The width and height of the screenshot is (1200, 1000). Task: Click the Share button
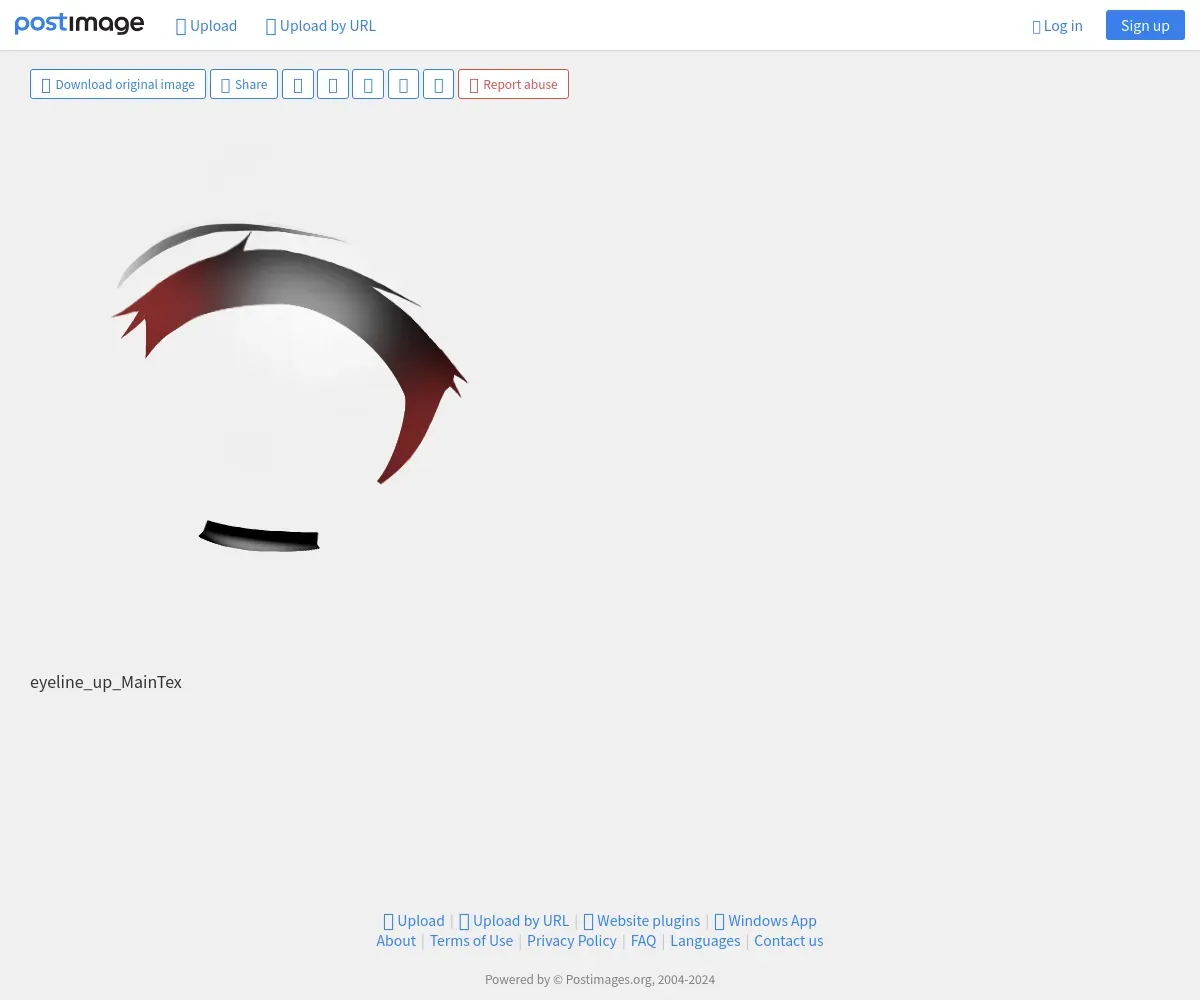(244, 84)
